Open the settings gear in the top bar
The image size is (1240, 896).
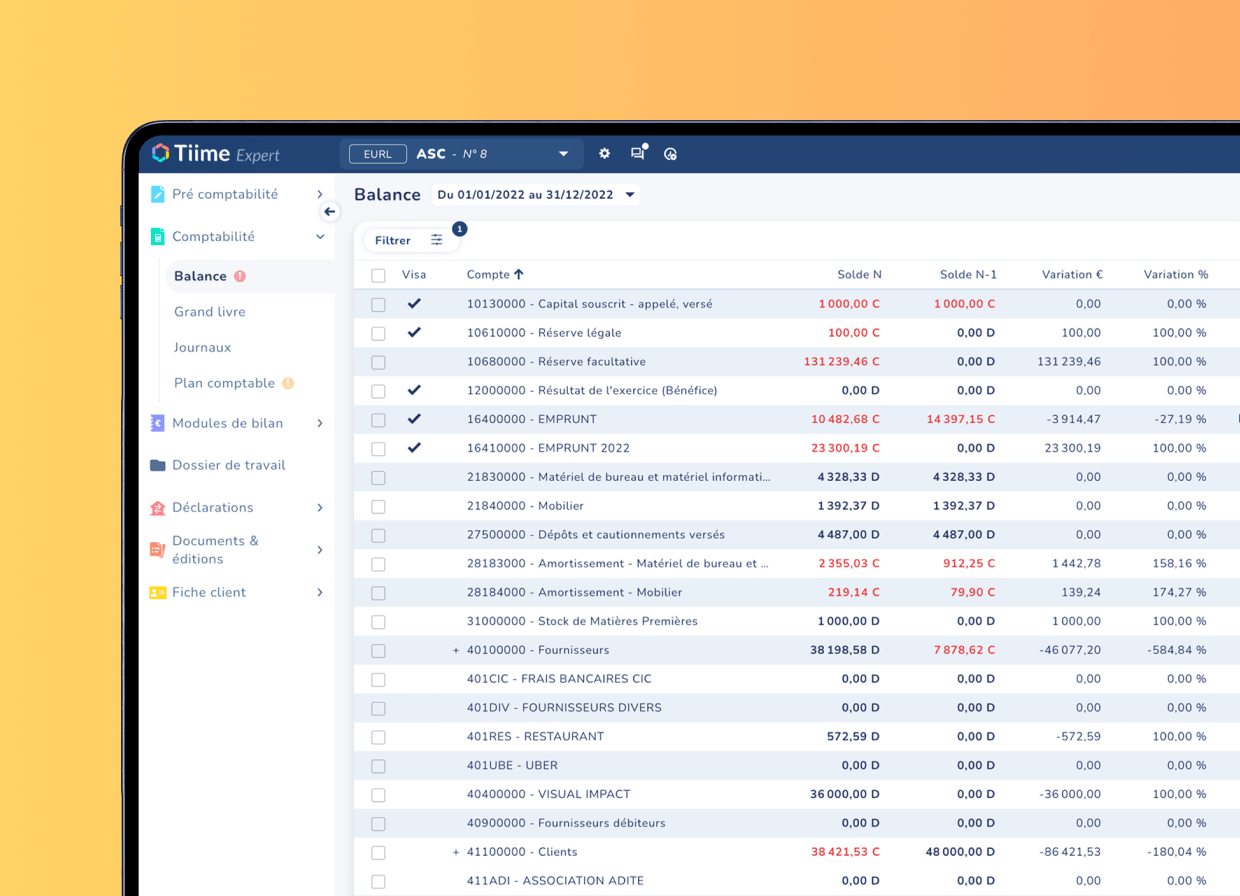point(604,154)
